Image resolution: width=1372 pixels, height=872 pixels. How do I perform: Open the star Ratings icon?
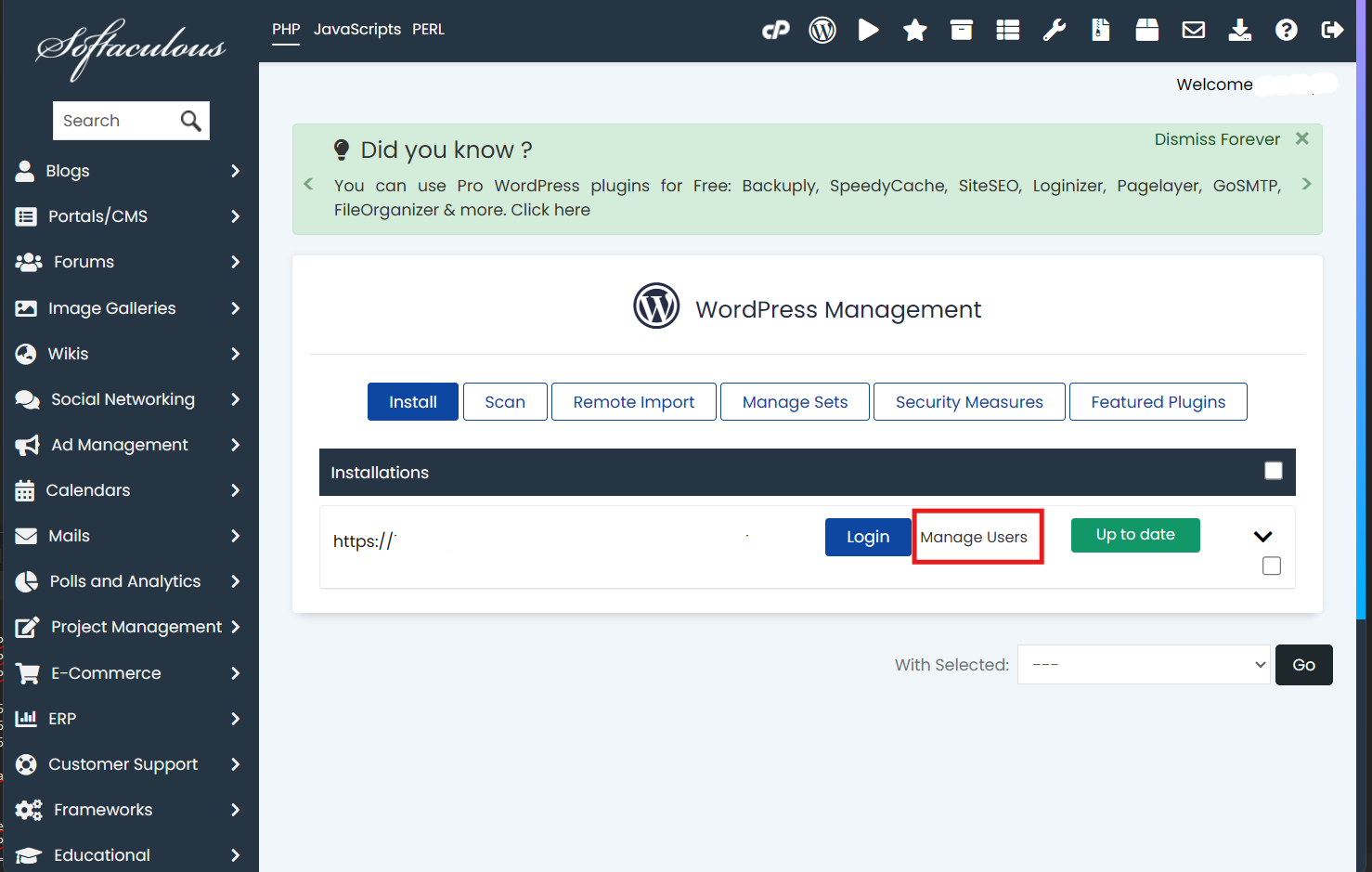coord(915,31)
